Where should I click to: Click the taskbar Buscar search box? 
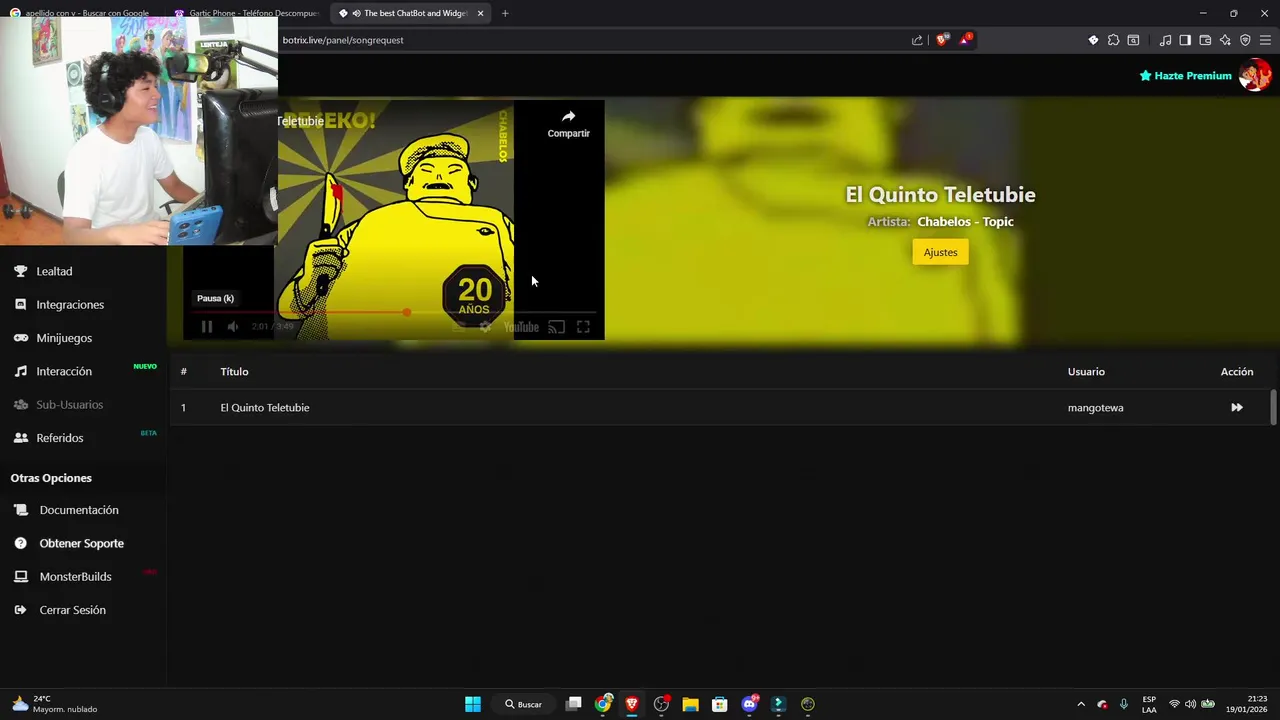[x=524, y=704]
